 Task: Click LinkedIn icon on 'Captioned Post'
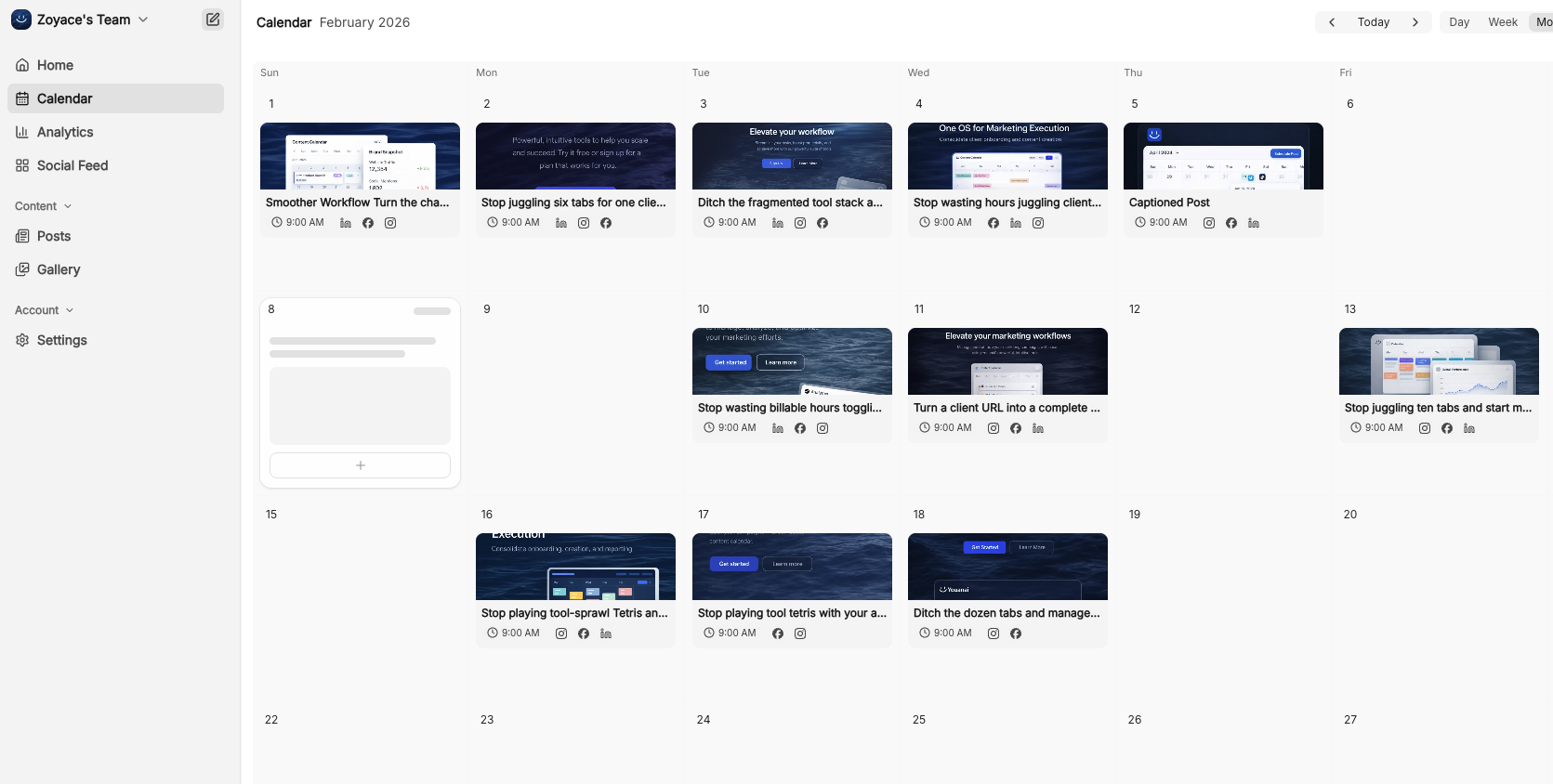pyautogui.click(x=1254, y=223)
